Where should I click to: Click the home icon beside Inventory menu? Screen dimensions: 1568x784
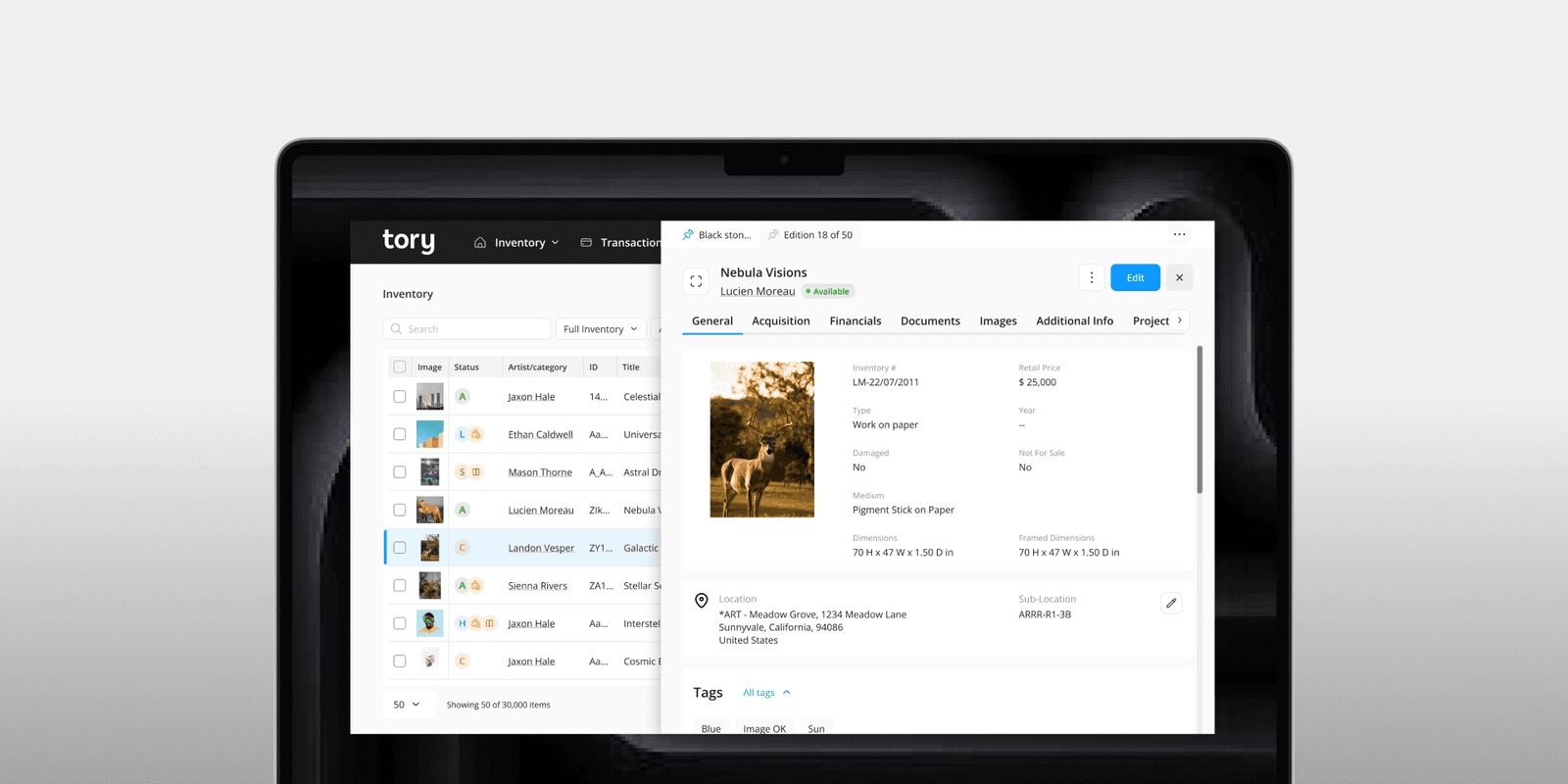click(x=480, y=243)
